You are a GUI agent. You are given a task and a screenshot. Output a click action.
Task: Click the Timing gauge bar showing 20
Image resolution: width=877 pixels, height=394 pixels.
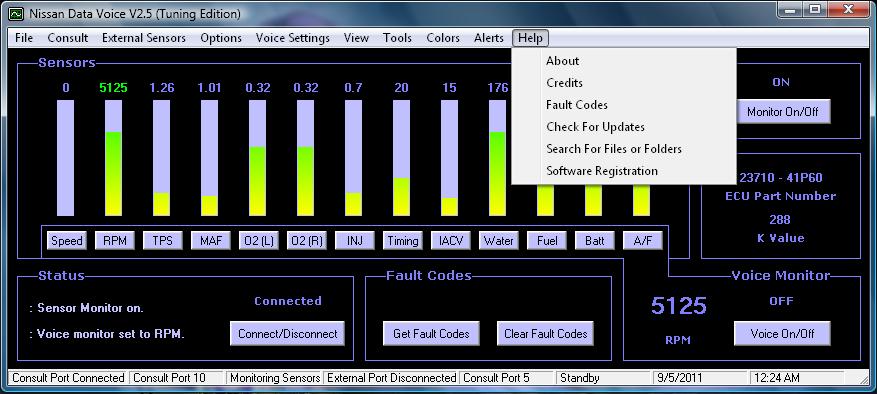[402, 158]
